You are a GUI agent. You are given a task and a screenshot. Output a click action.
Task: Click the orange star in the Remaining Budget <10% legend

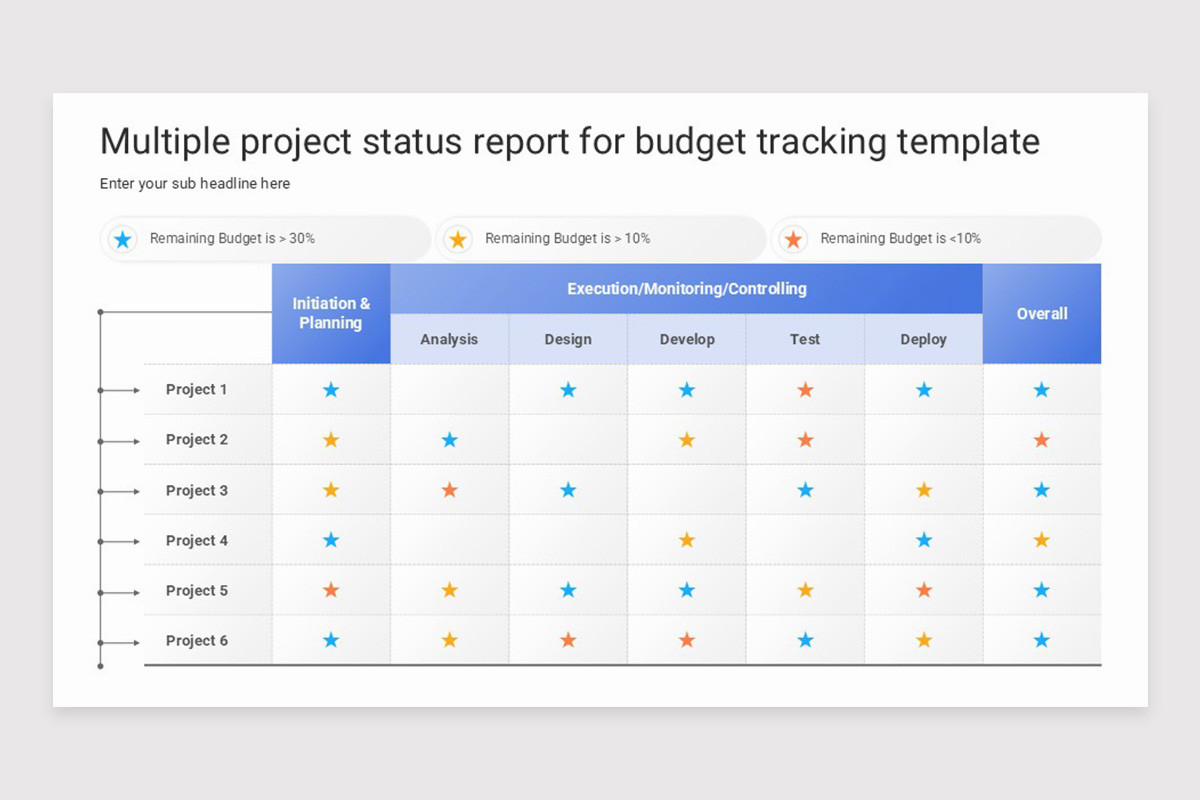click(794, 239)
